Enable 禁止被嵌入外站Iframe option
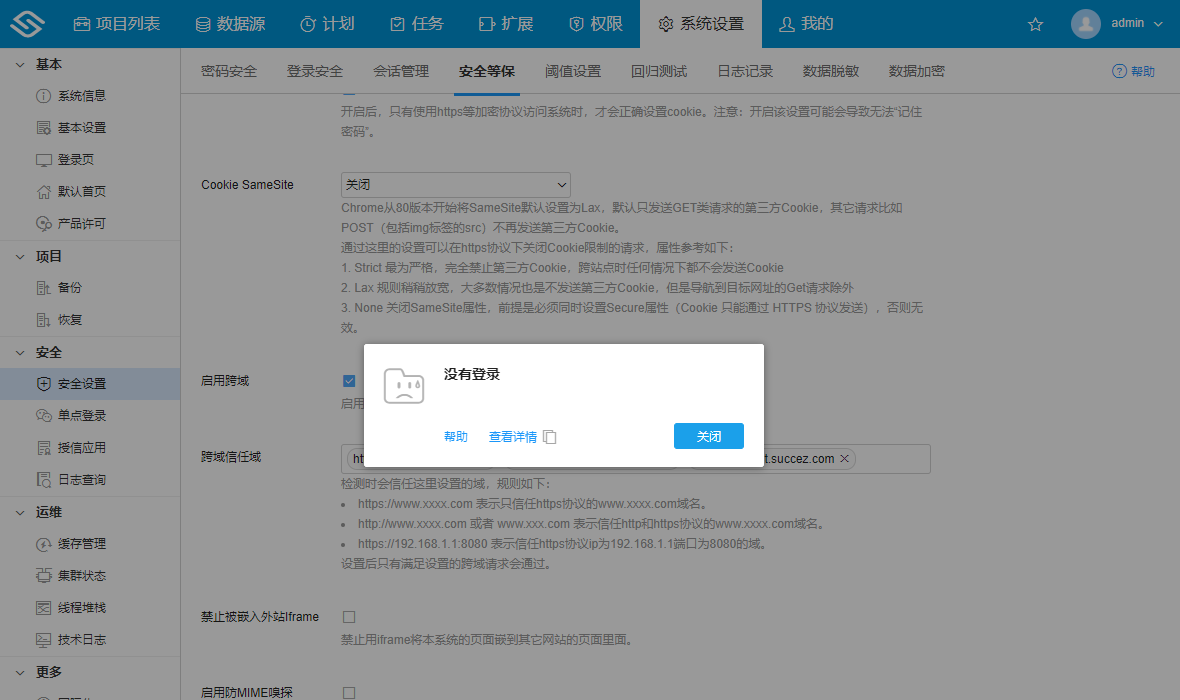 (349, 617)
